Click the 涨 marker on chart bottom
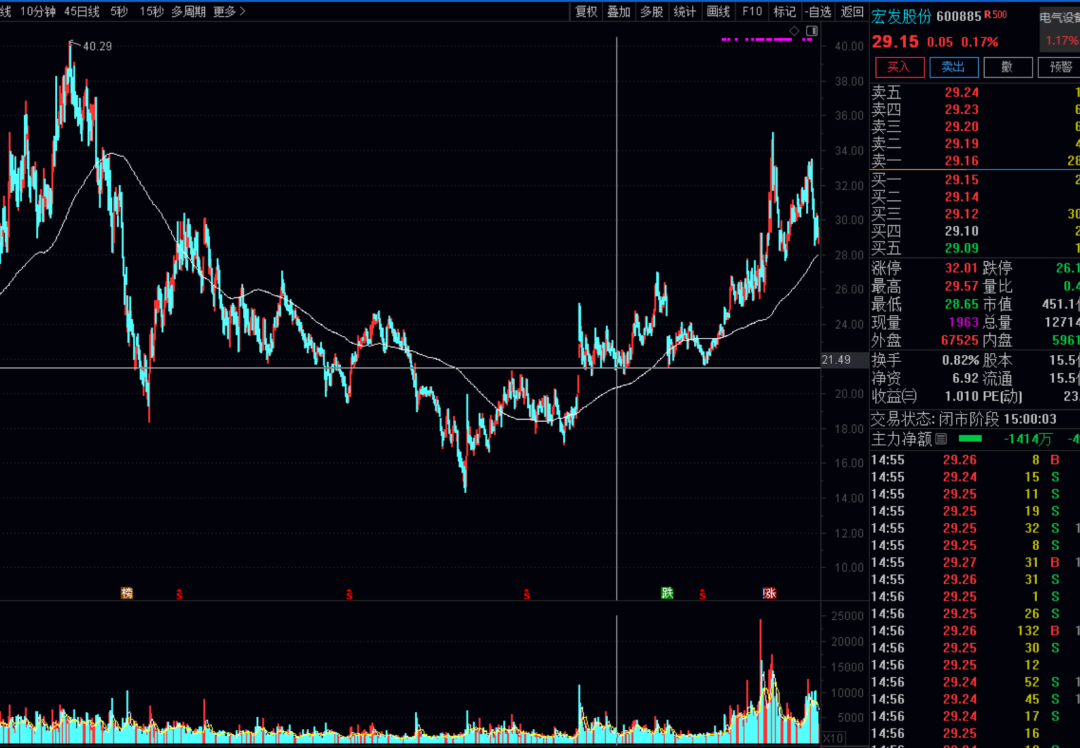Screen dimensions: 1080x748 pyautogui.click(x=769, y=593)
